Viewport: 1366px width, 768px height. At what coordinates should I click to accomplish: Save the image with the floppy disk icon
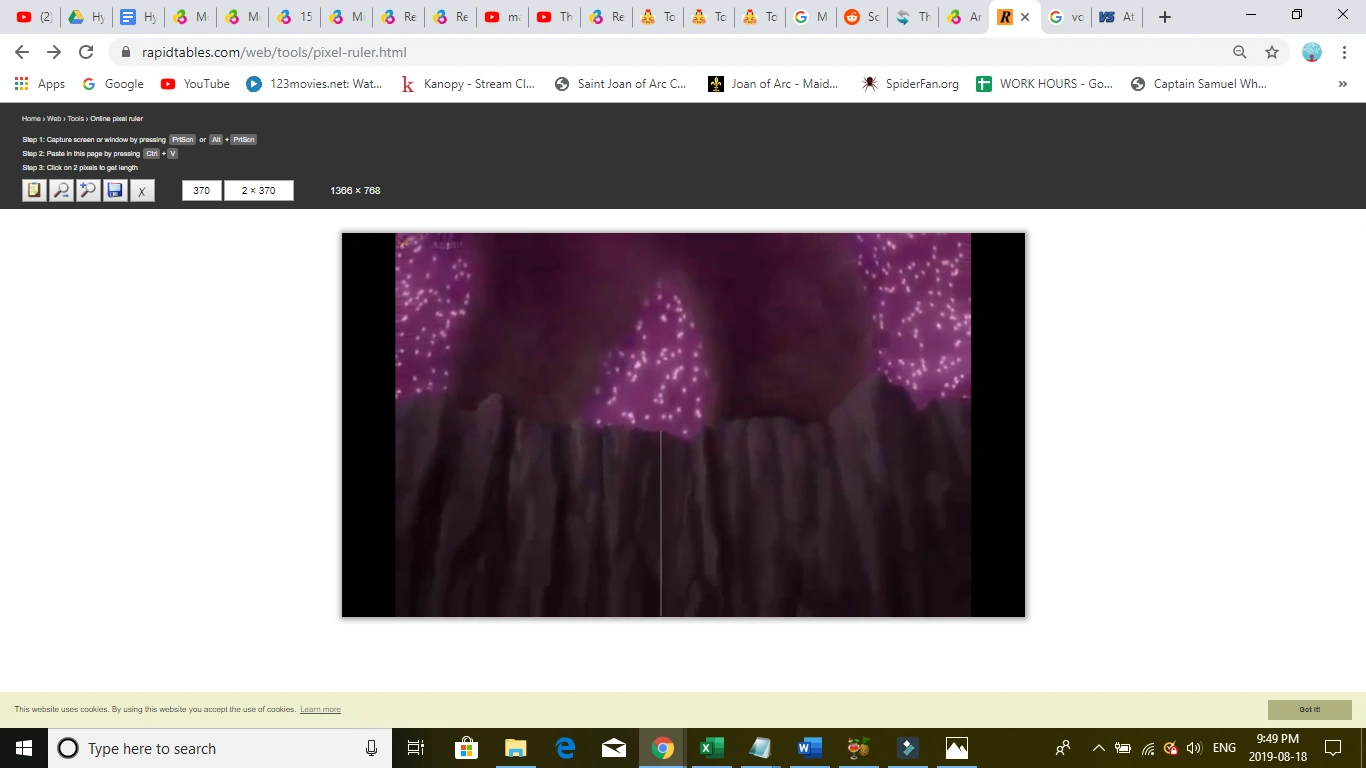(115, 190)
